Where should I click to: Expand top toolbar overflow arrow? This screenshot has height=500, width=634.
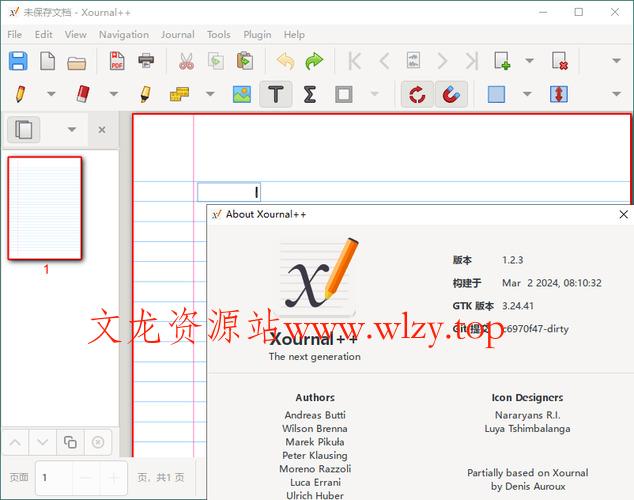coord(616,61)
